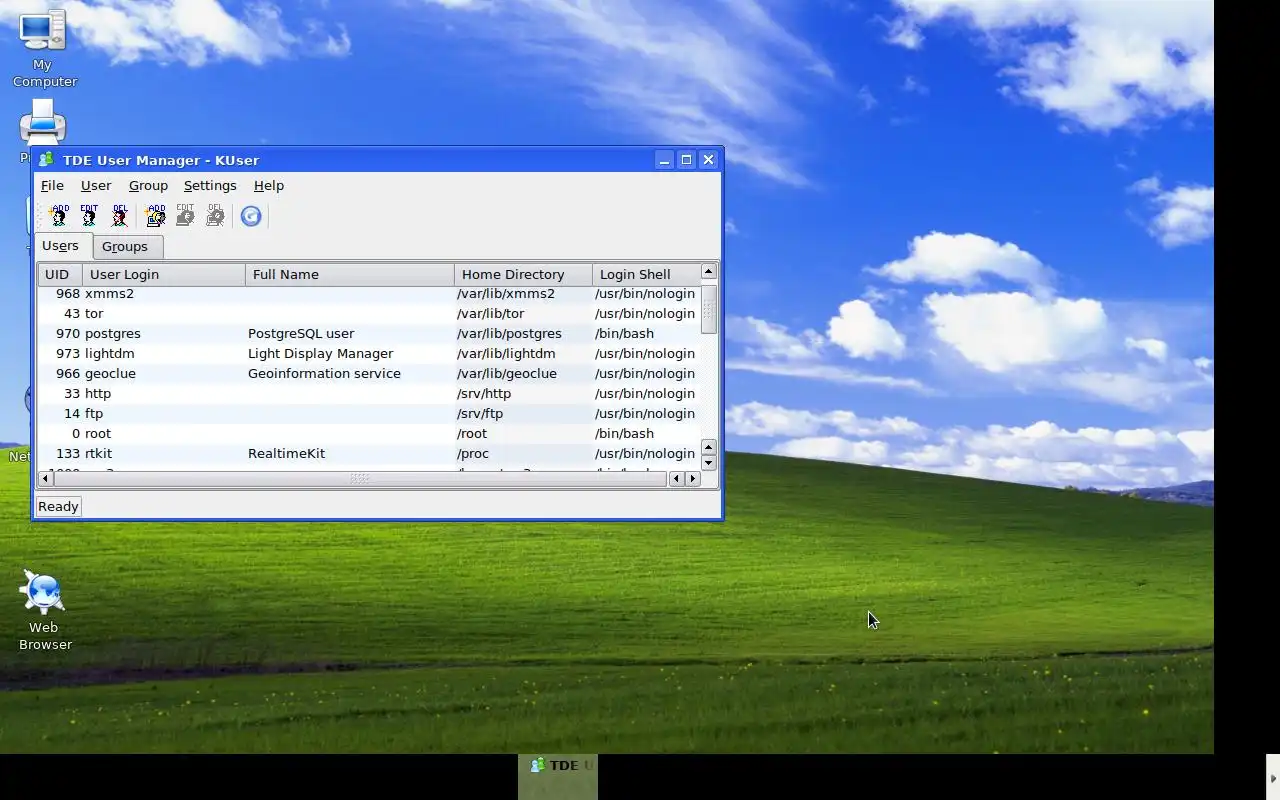Click the 'Light Display Manager' full name cell

tap(320, 354)
